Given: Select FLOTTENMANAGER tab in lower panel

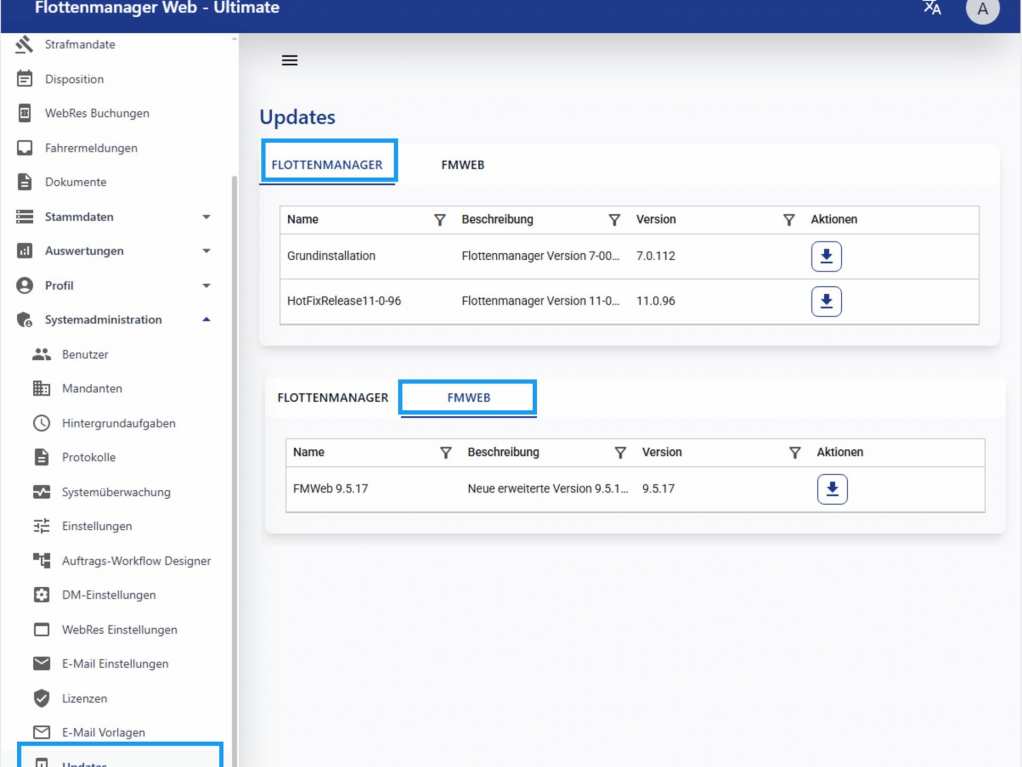Looking at the screenshot, I should 332,398.
